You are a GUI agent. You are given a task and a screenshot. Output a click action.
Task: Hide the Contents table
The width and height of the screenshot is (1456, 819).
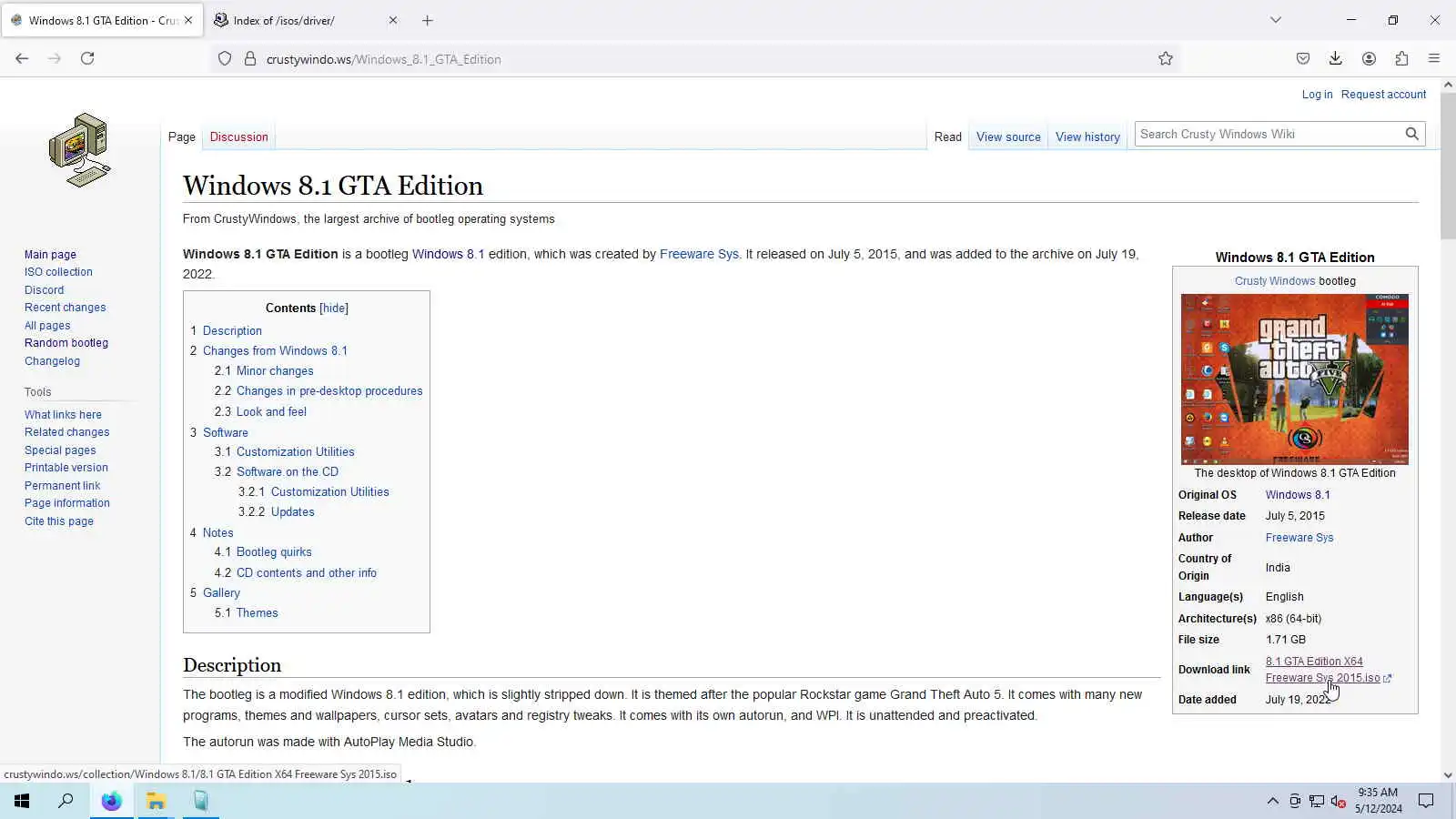334,308
